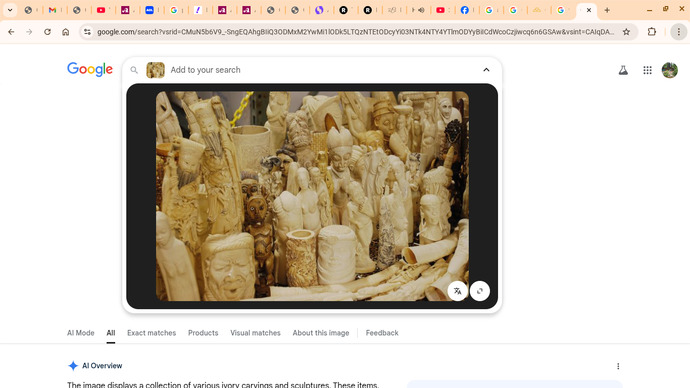
Task: Open AI Overview three-dot options
Action: pyautogui.click(x=618, y=366)
